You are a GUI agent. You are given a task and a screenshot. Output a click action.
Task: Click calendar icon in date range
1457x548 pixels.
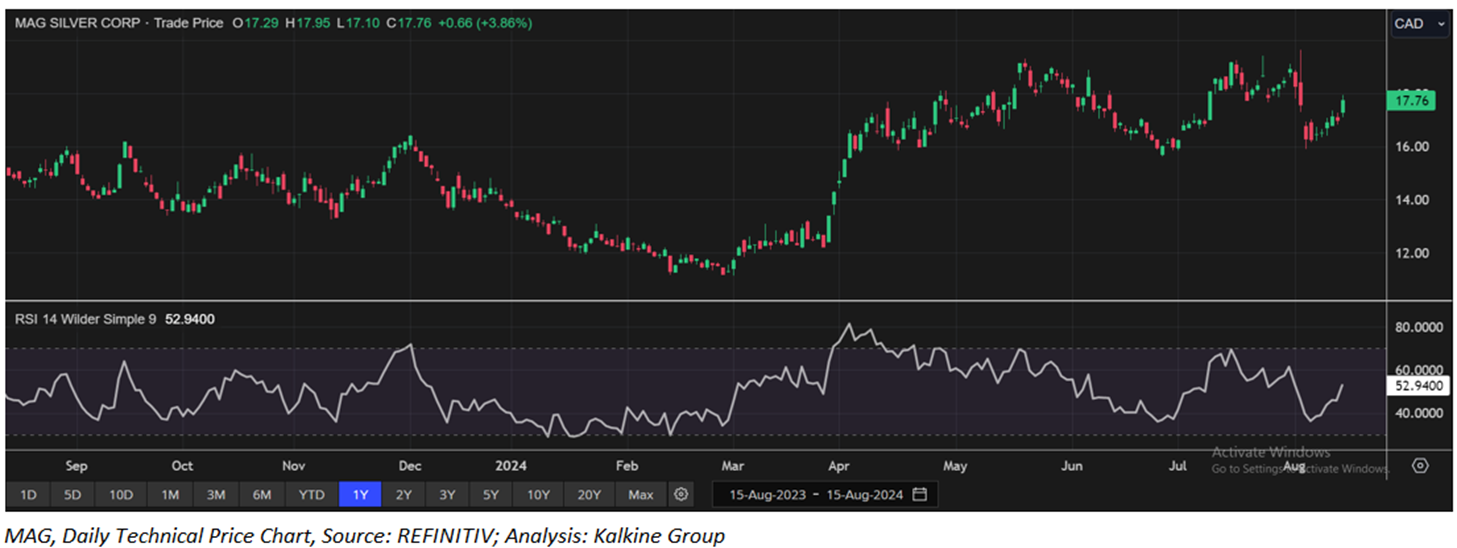tap(920, 494)
